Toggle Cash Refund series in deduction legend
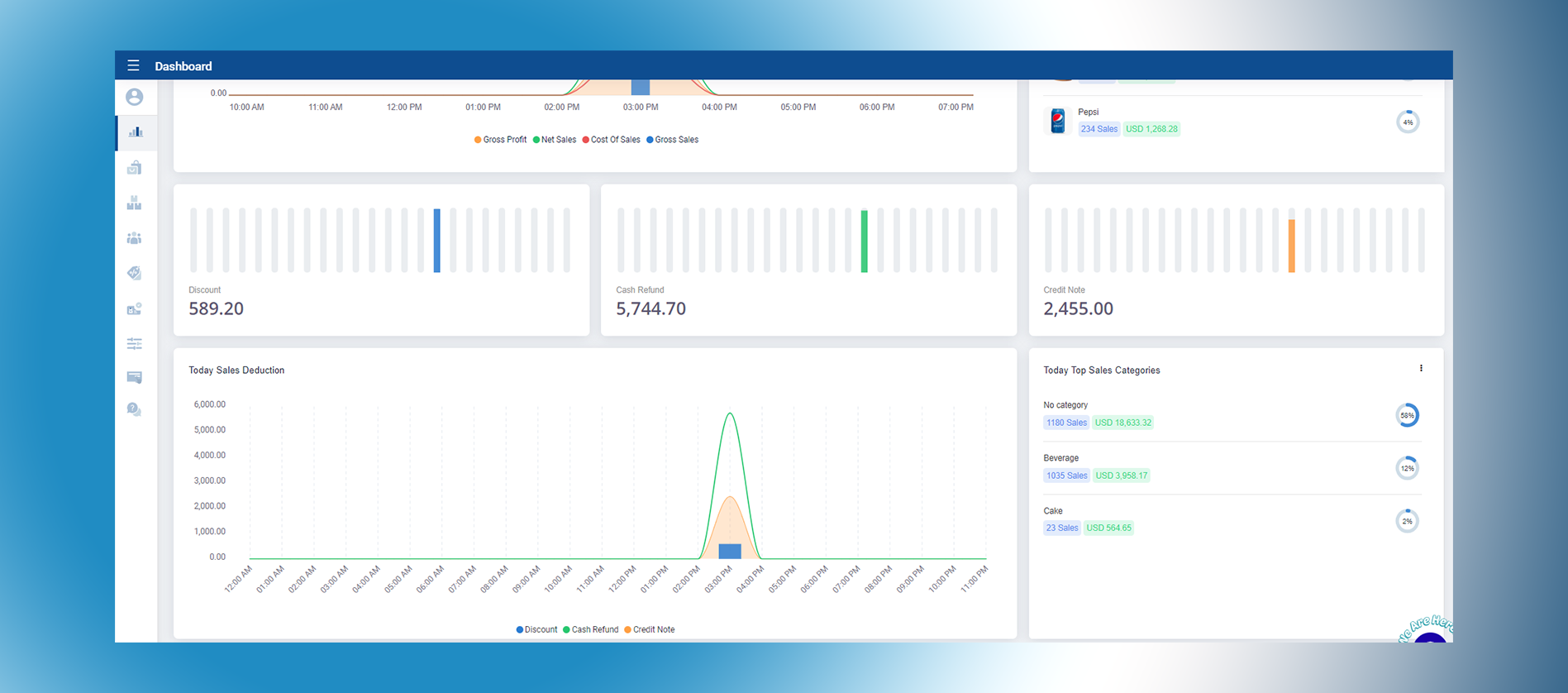This screenshot has height=693, width=1568. (x=592, y=629)
